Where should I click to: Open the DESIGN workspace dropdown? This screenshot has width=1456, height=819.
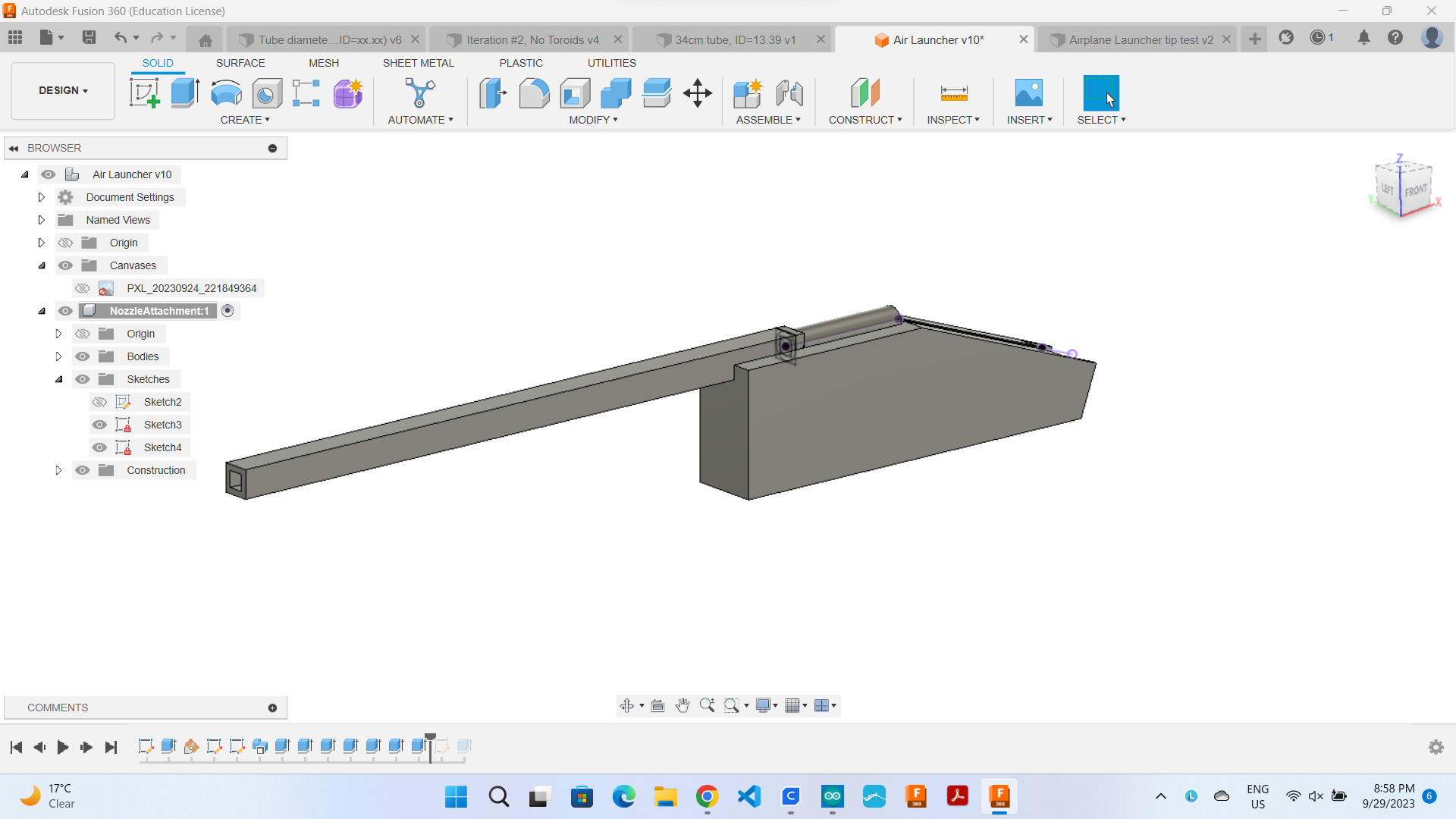coord(63,90)
